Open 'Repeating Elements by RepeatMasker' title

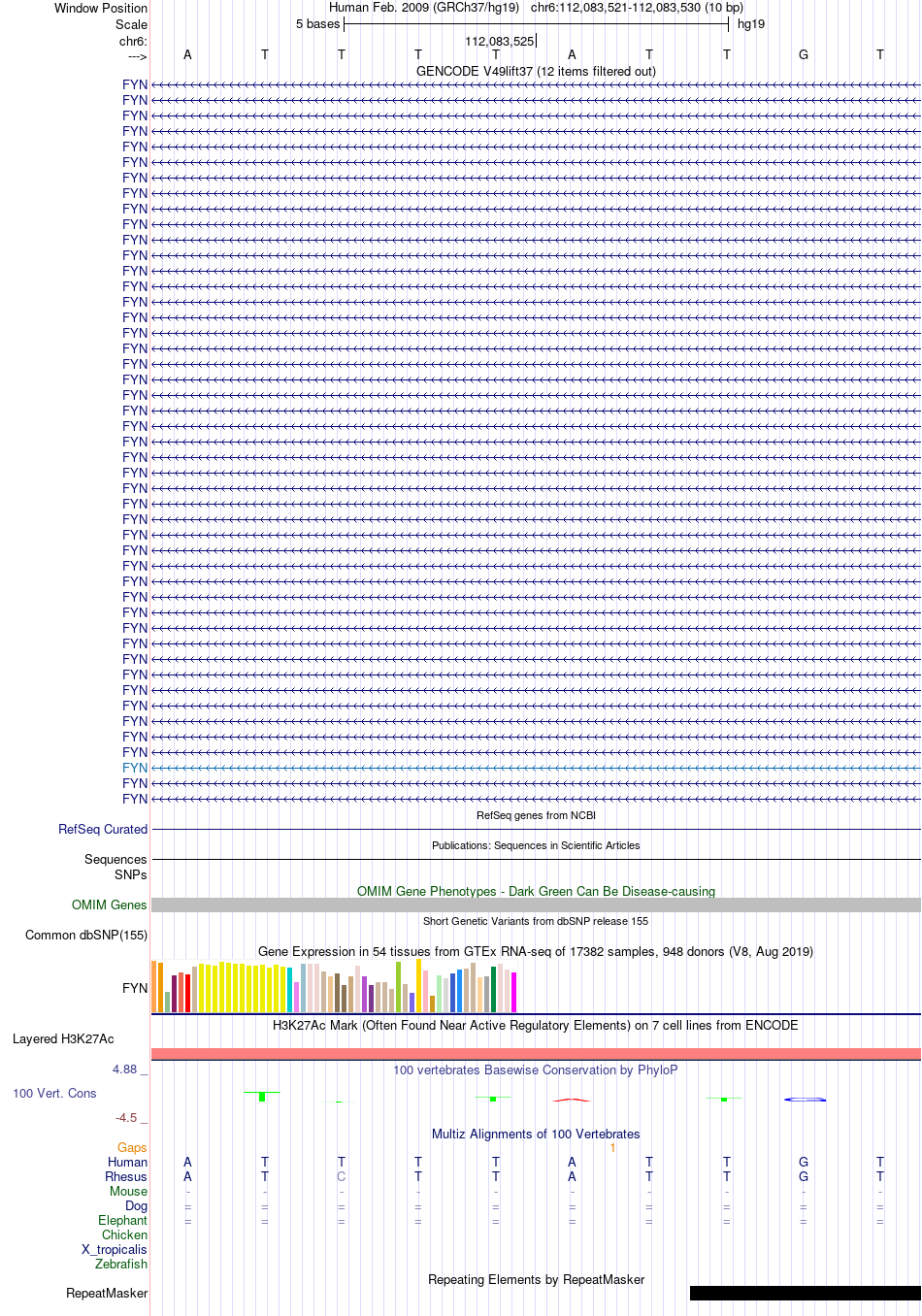pos(536,1279)
